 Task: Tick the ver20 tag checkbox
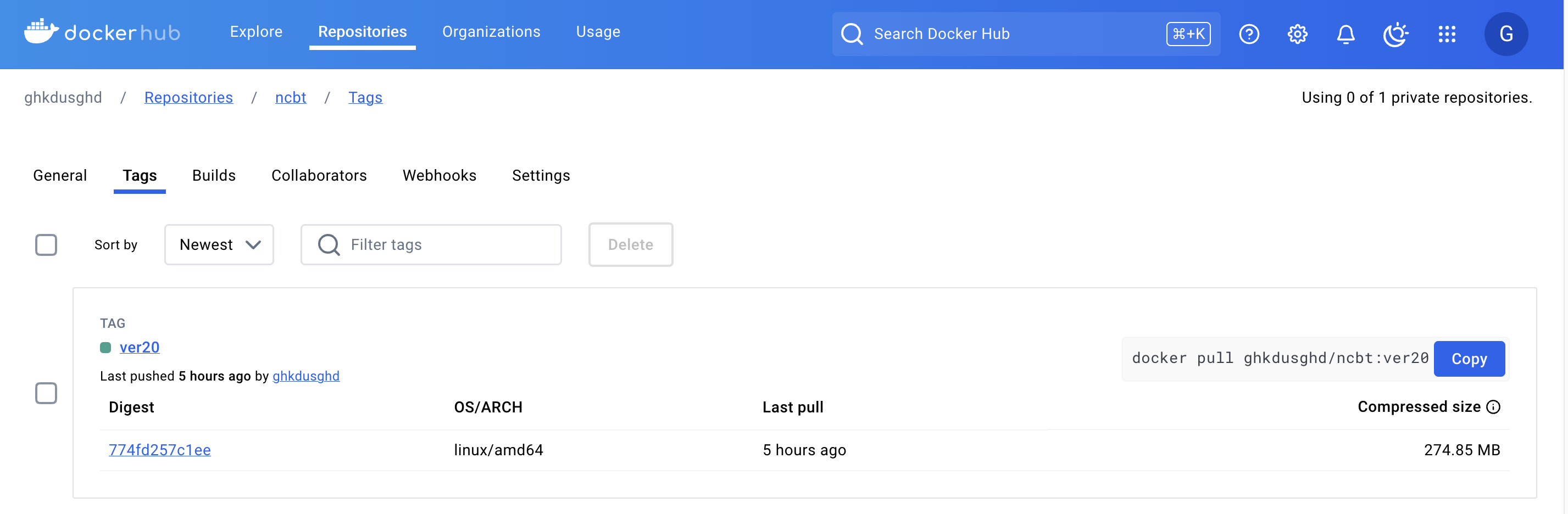click(46, 393)
